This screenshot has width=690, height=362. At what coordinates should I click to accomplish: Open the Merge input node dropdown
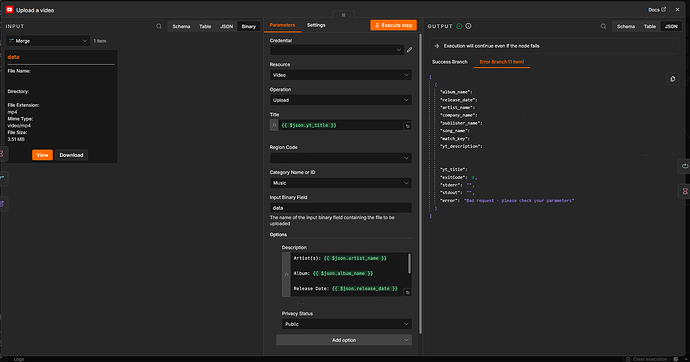point(48,41)
